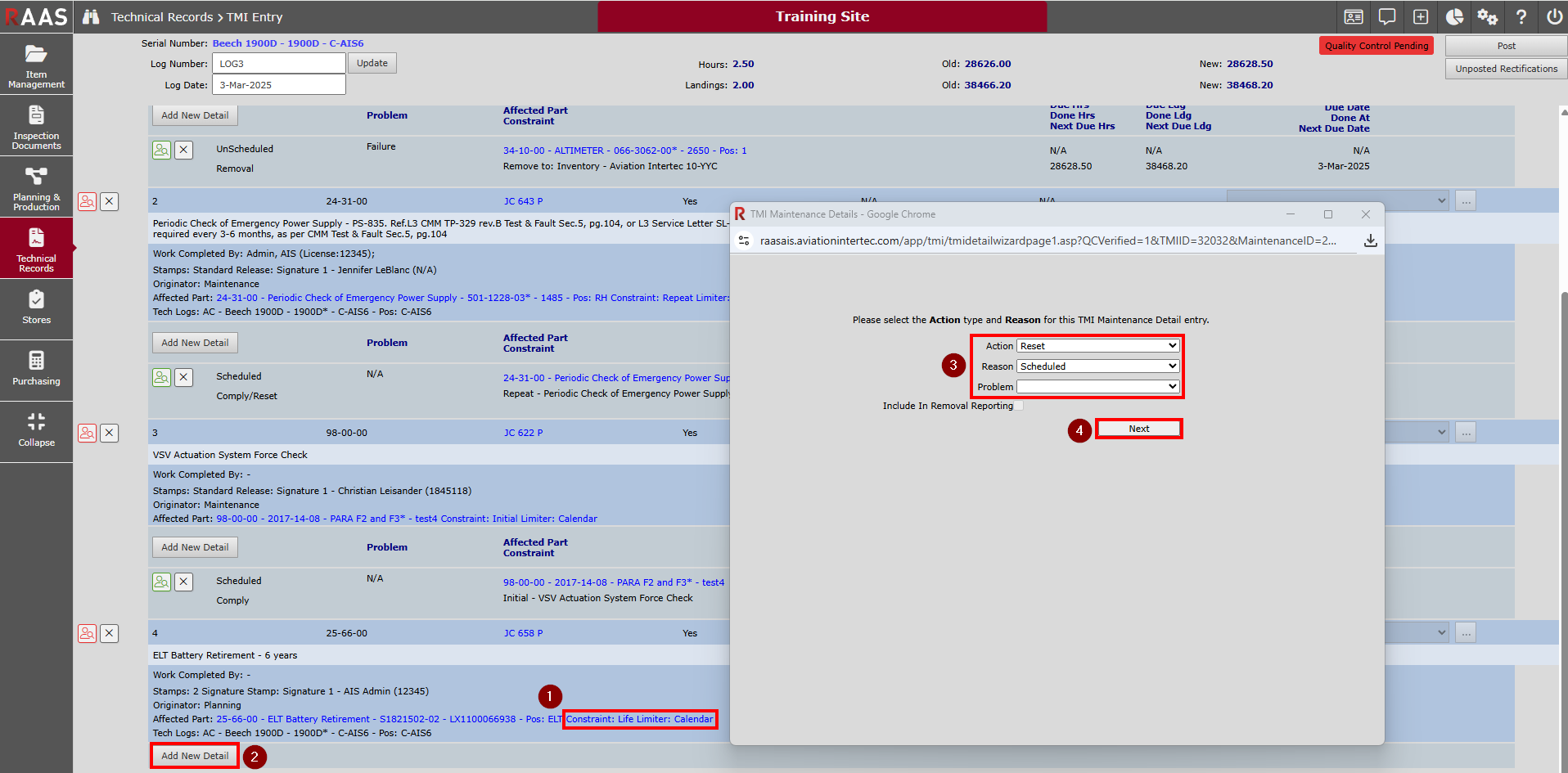Screen dimensions: 1568x773
Task: Click the power logout icon
Action: coord(1554,17)
